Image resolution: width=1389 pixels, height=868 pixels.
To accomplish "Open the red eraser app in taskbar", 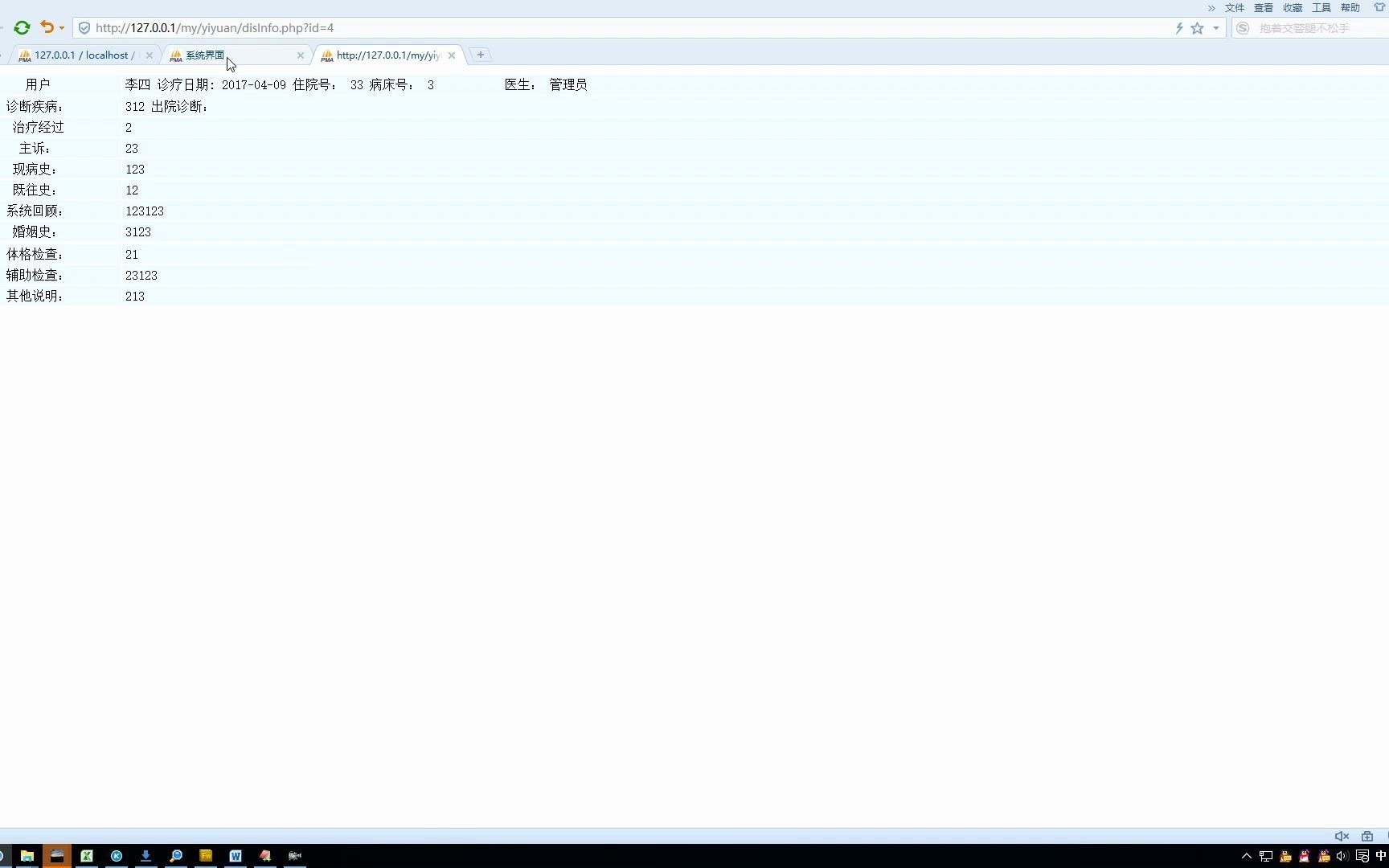I will [x=265, y=856].
